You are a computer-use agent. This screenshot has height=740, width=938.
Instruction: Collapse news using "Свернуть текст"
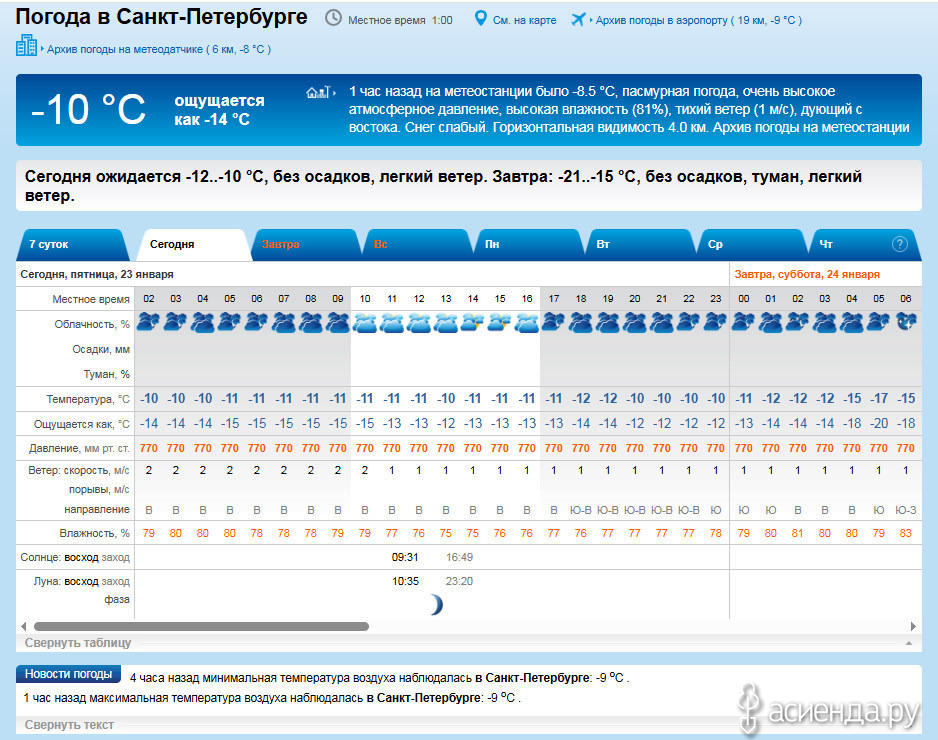tap(69, 725)
